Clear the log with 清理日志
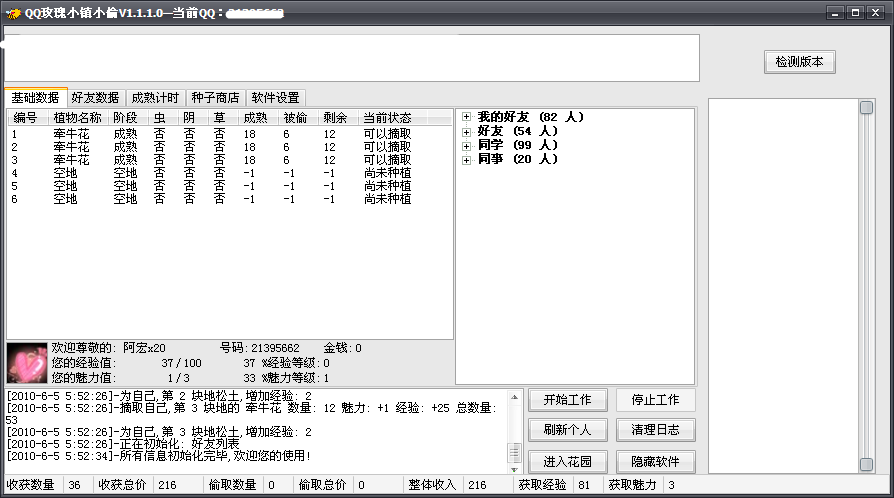 (655, 430)
